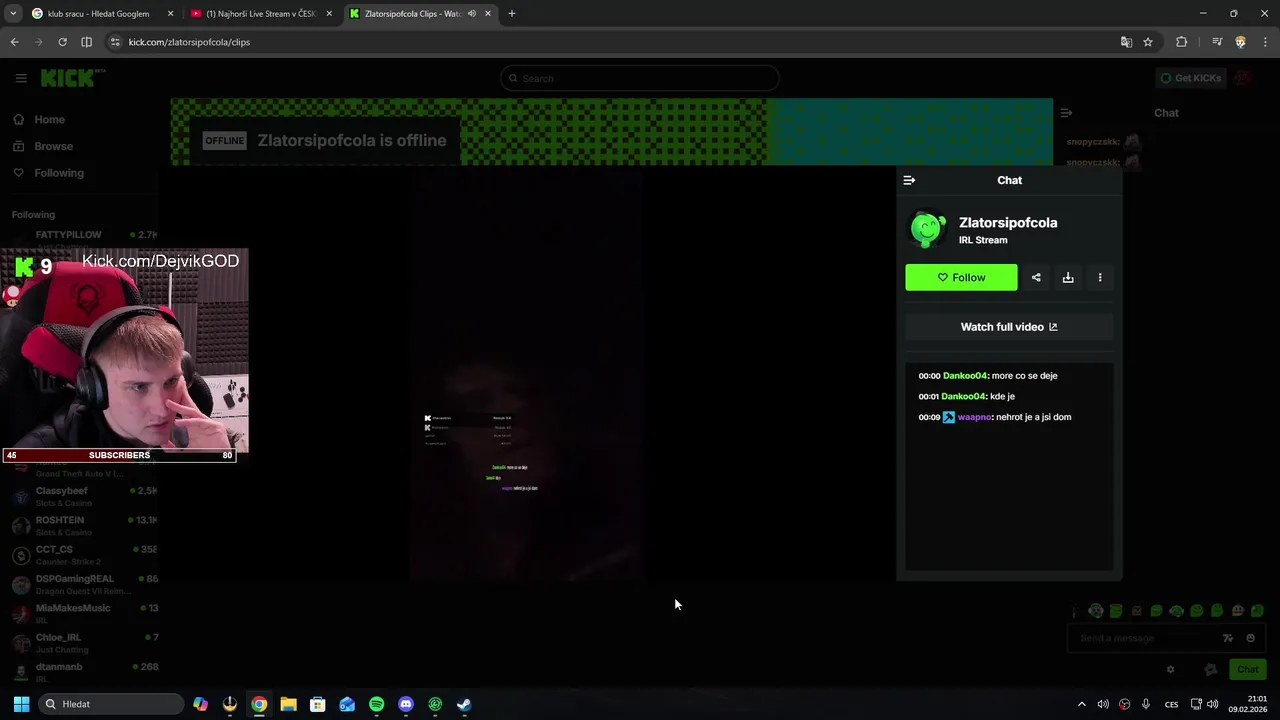Image resolution: width=1280 pixels, height=720 pixels.
Task: Open Browse in Kick sidebar
Action: (x=53, y=146)
